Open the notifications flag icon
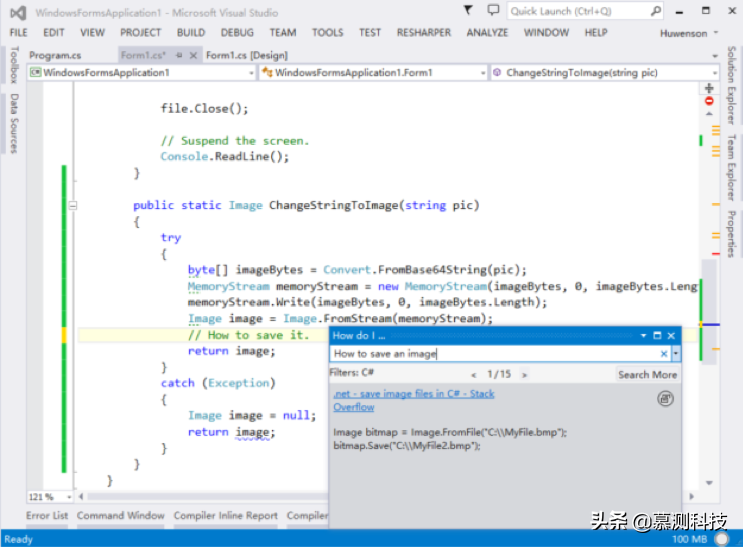Viewport: 743px width, 547px height. point(468,10)
